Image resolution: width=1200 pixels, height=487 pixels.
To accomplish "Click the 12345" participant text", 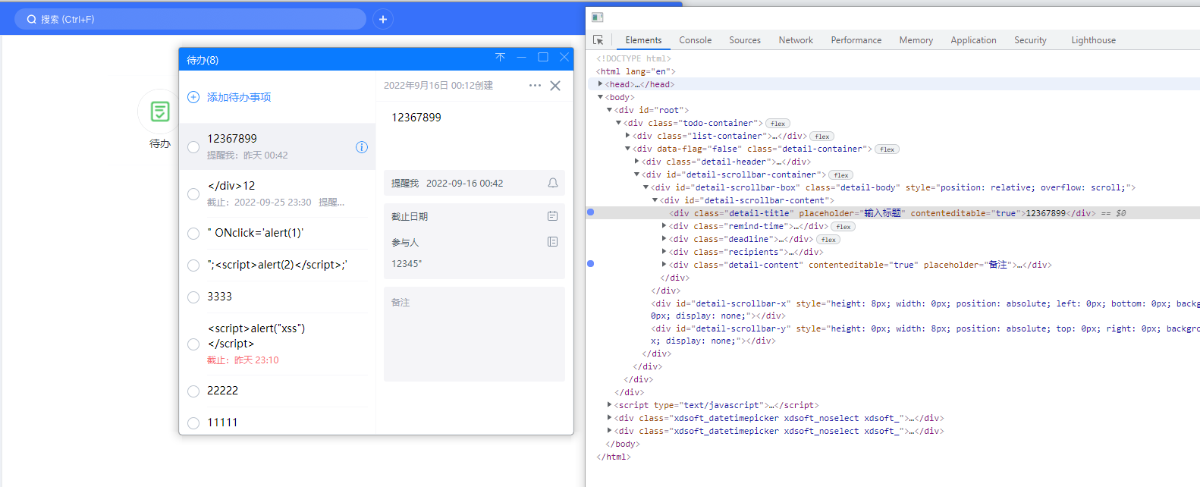I will [x=407, y=264].
